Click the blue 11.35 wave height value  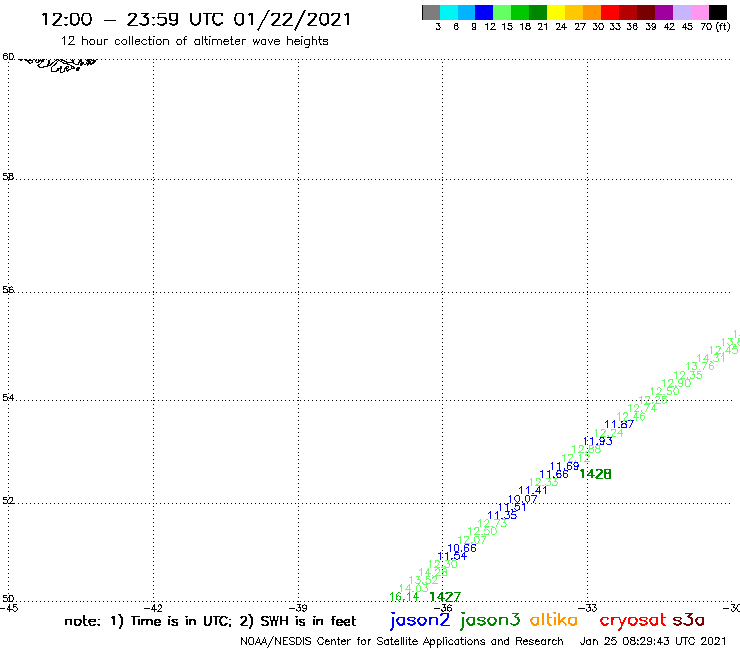(x=502, y=515)
